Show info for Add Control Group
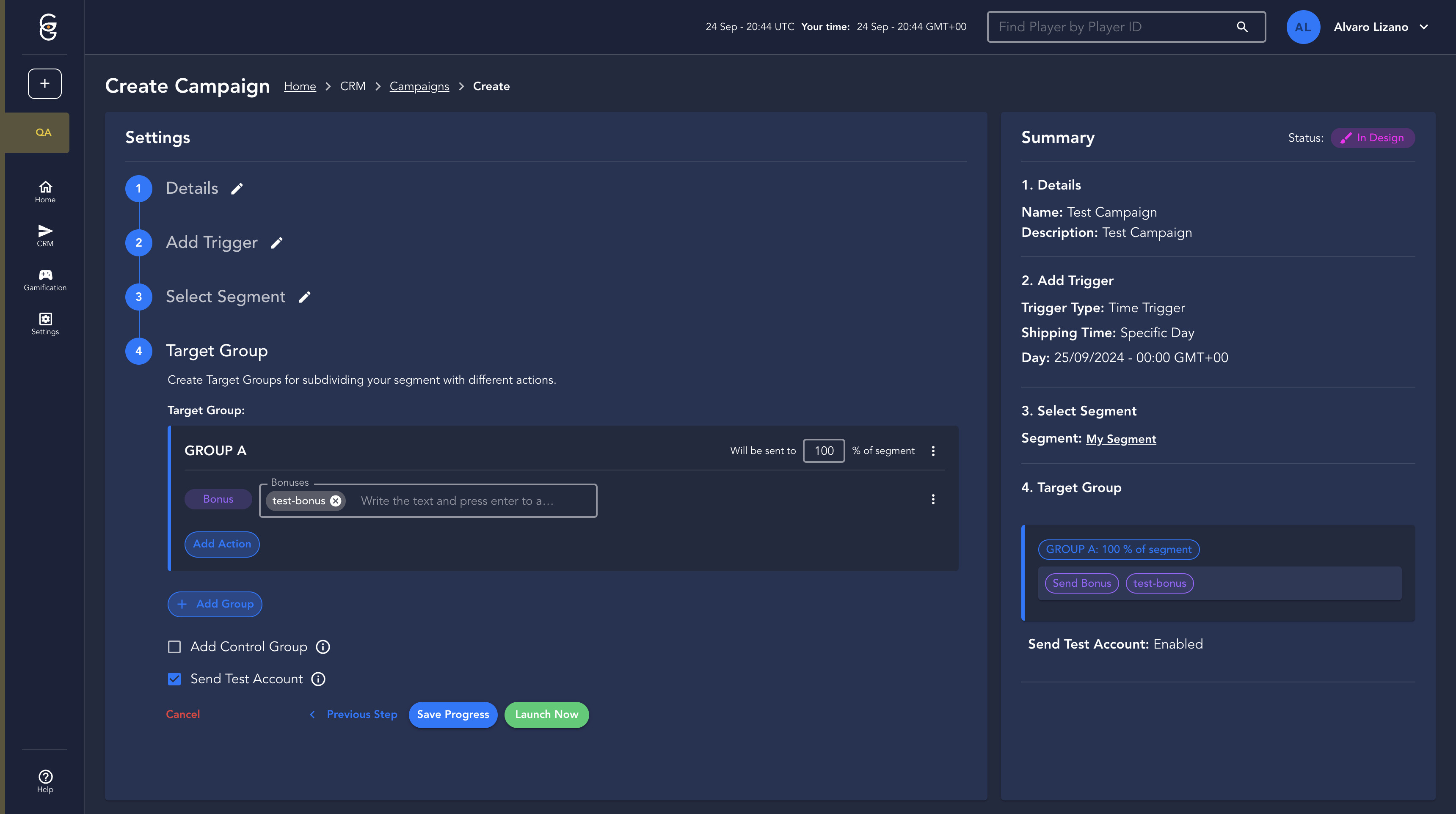Viewport: 1456px width, 814px height. [323, 647]
